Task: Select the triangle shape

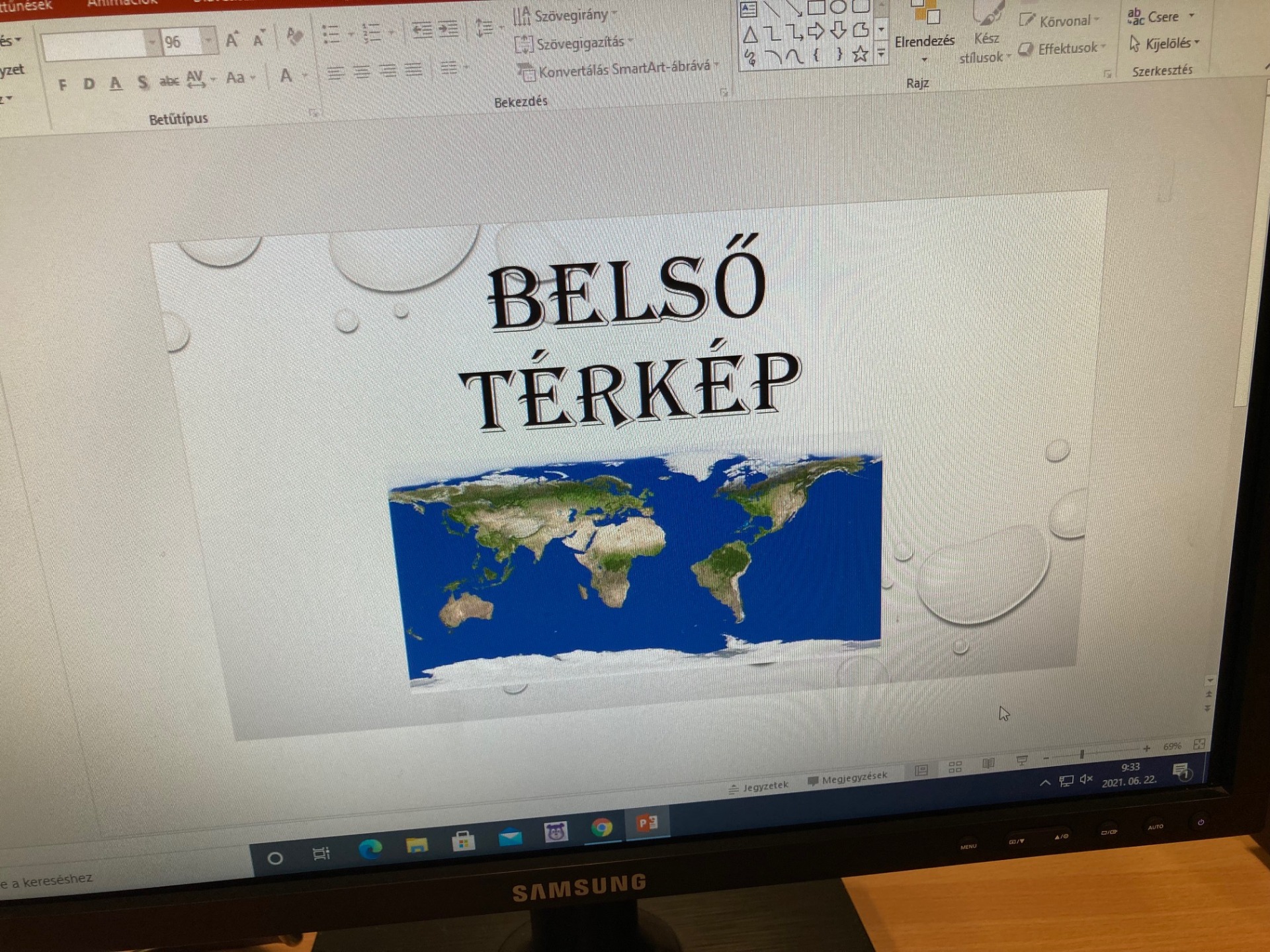Action: [750, 34]
